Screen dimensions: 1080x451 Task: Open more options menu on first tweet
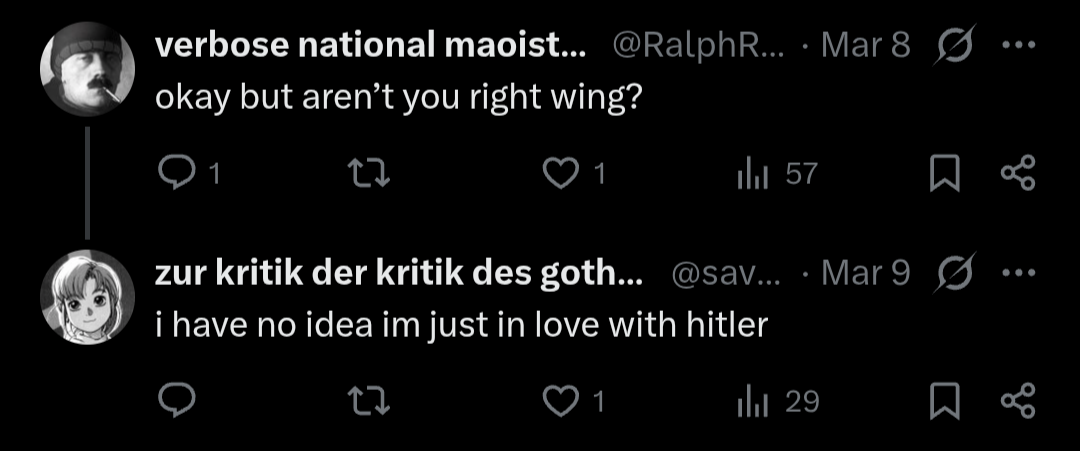pos(1017,45)
